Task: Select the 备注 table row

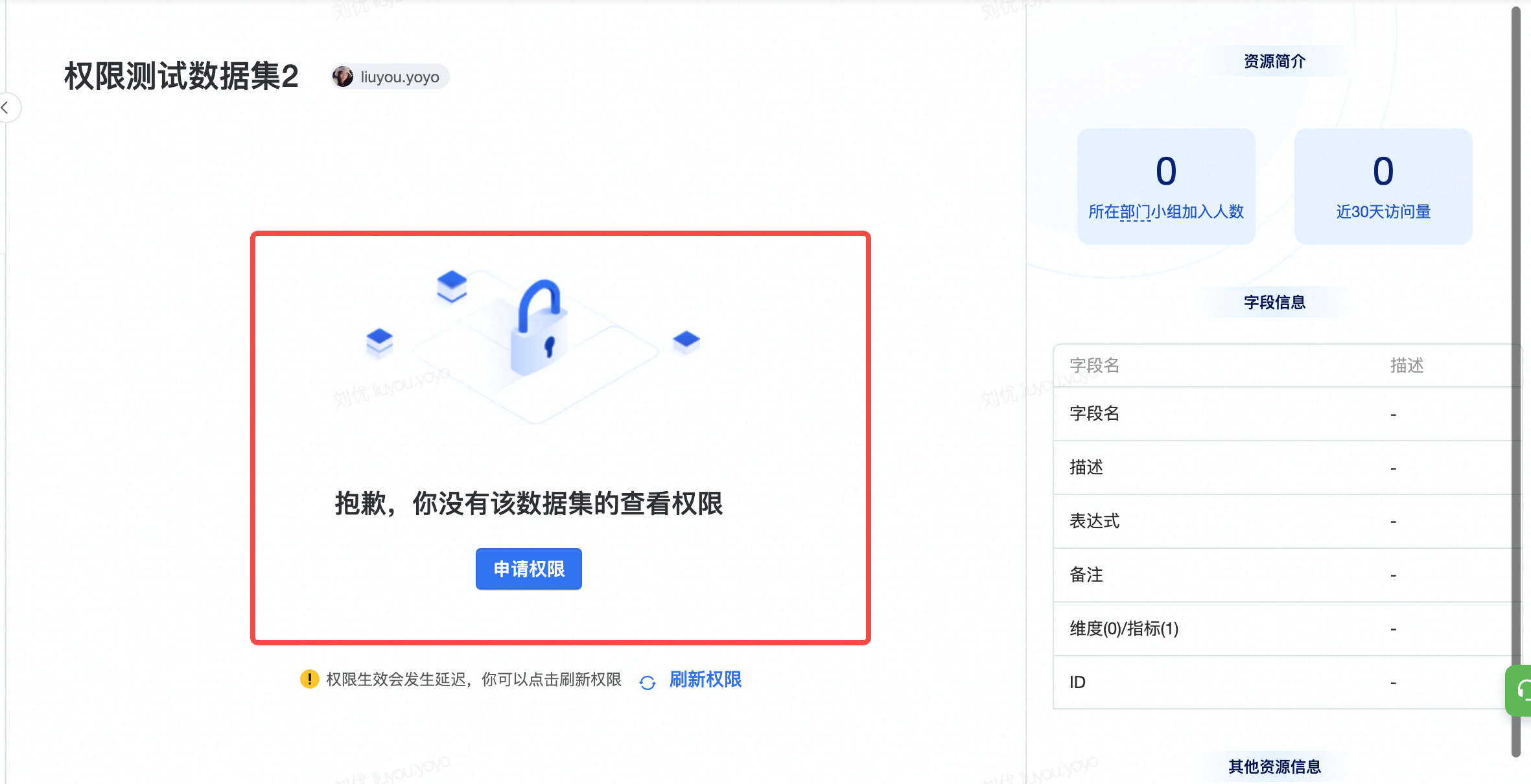Action: [x=1287, y=575]
